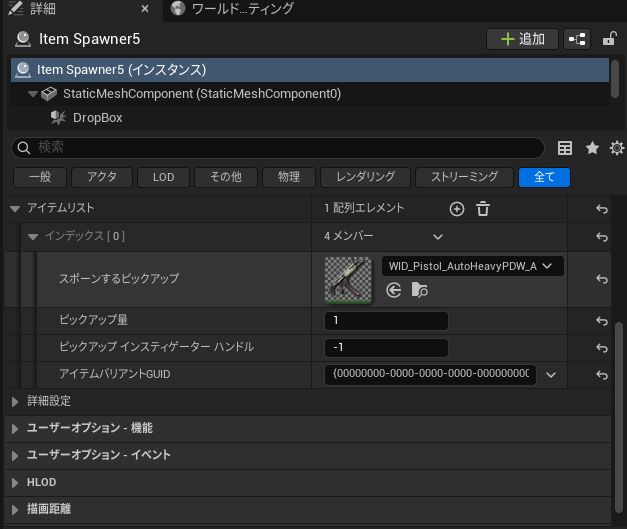Select the ストリーミング filter

point(464,177)
